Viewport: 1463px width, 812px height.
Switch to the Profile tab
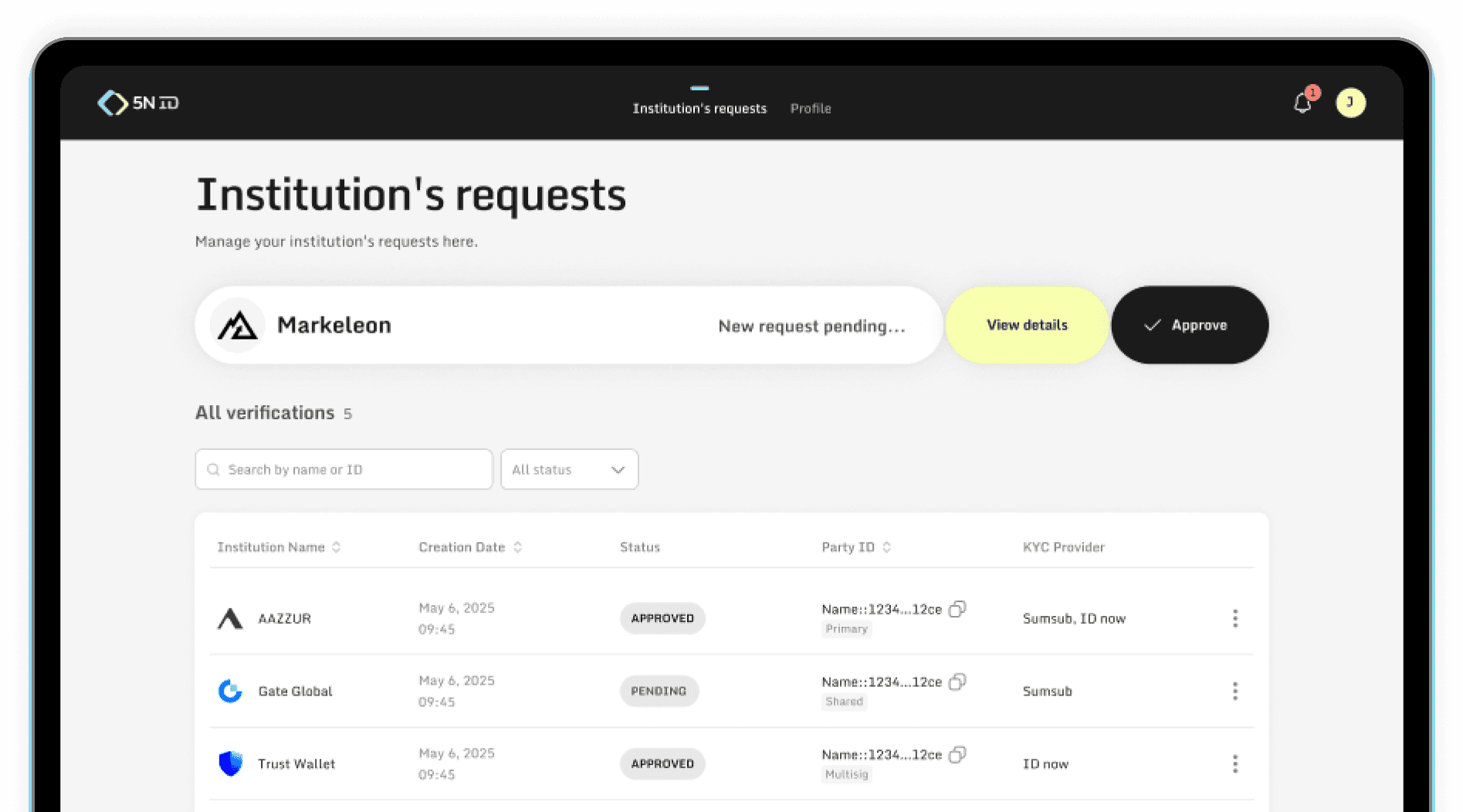point(810,109)
